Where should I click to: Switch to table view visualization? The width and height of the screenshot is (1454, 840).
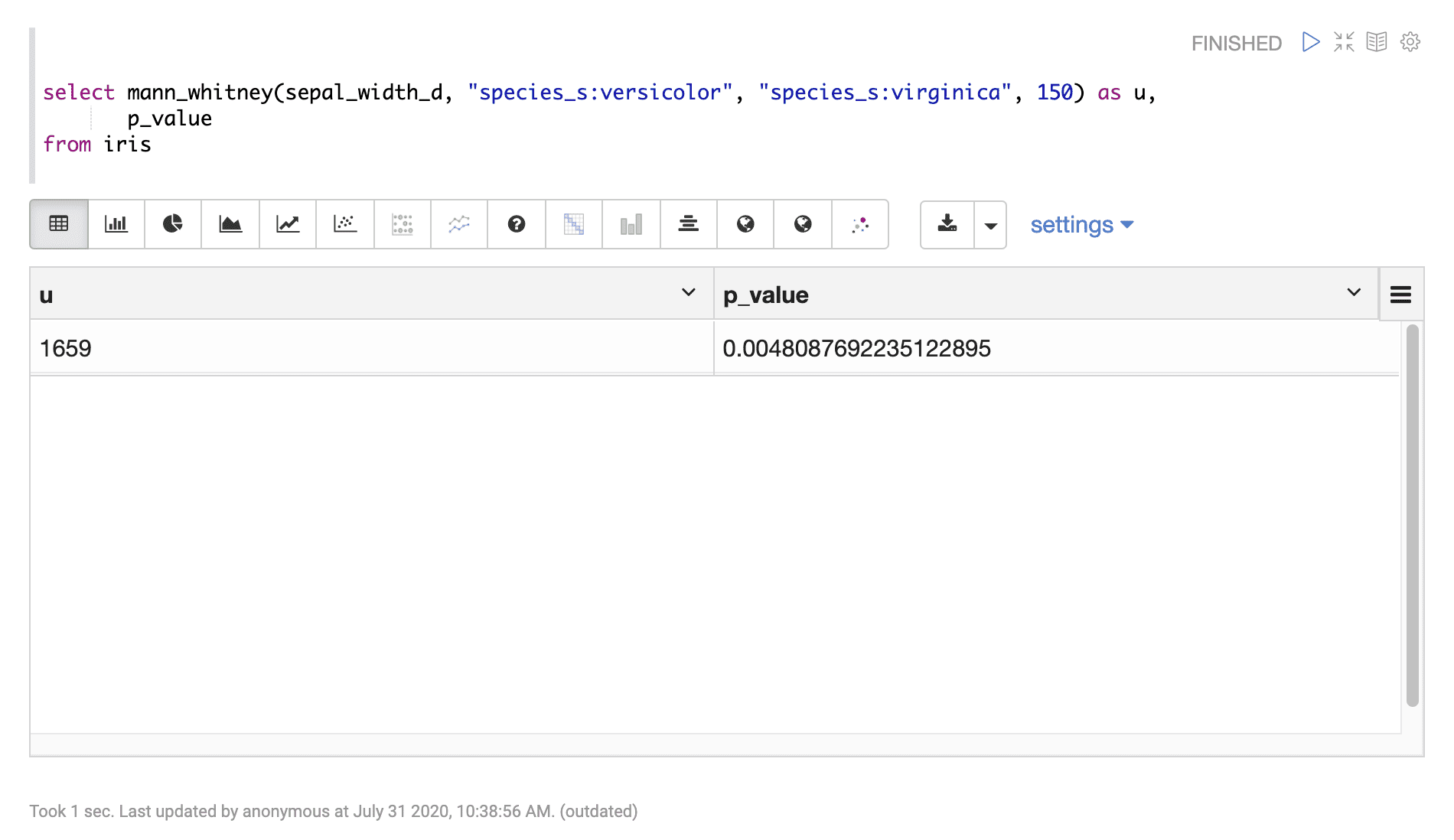click(x=59, y=224)
